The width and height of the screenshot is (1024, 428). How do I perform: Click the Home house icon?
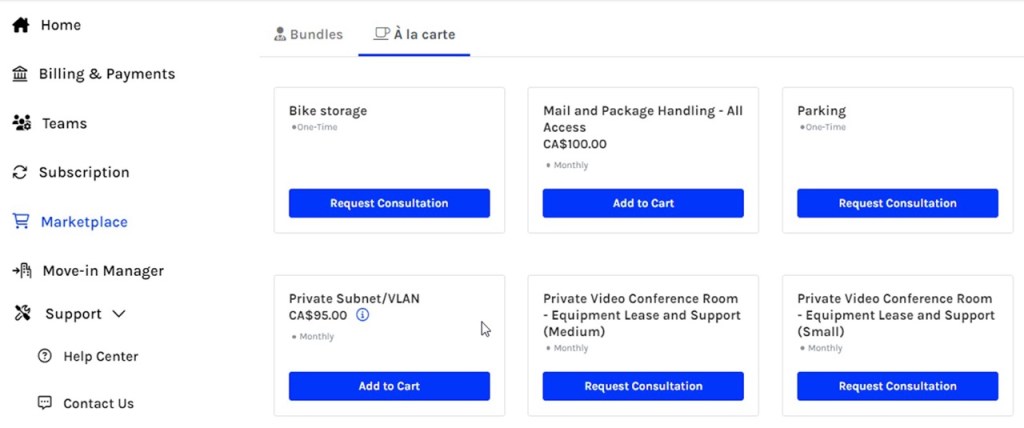[20, 25]
